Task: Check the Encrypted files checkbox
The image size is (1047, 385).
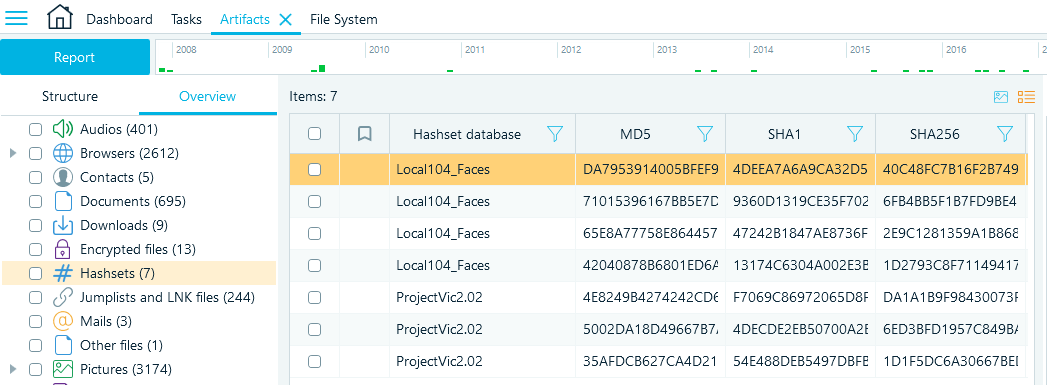Action: (x=35, y=250)
